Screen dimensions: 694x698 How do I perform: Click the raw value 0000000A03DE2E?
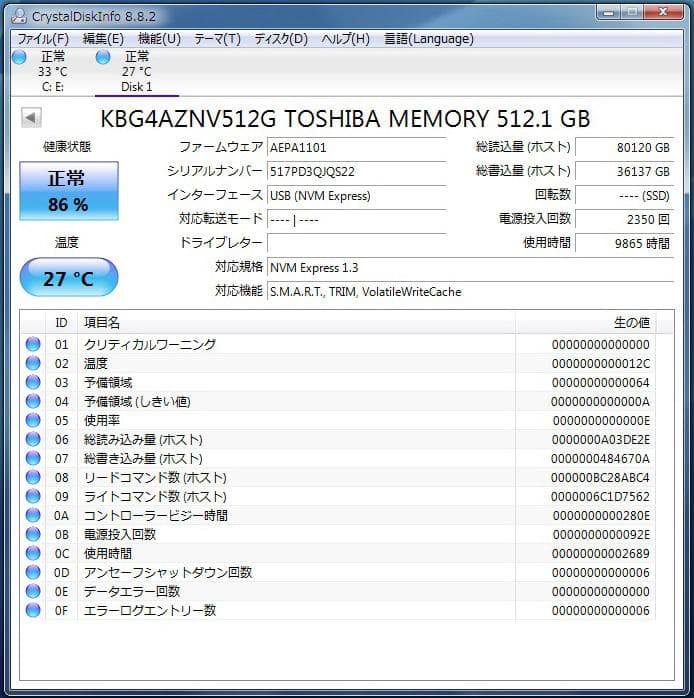tap(601, 440)
